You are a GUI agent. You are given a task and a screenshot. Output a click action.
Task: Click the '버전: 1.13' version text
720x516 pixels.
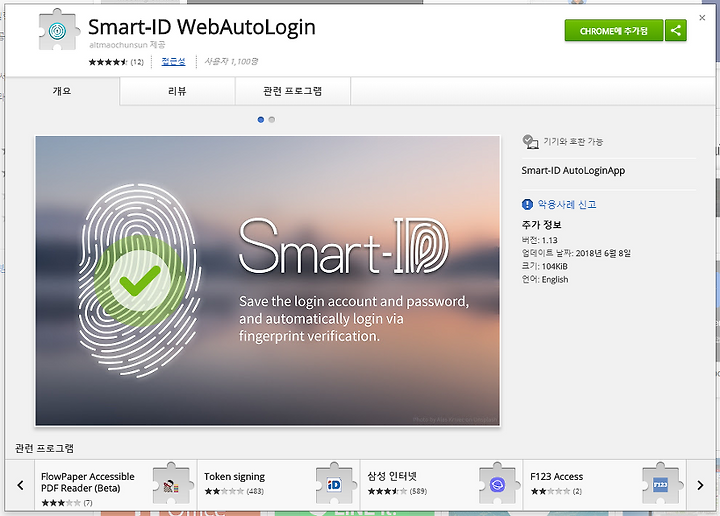(x=540, y=240)
